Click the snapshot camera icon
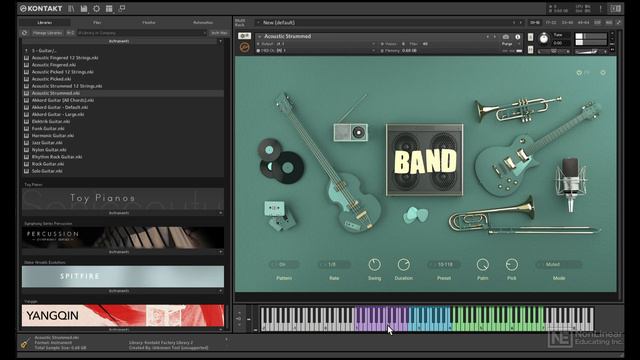 click(506, 37)
